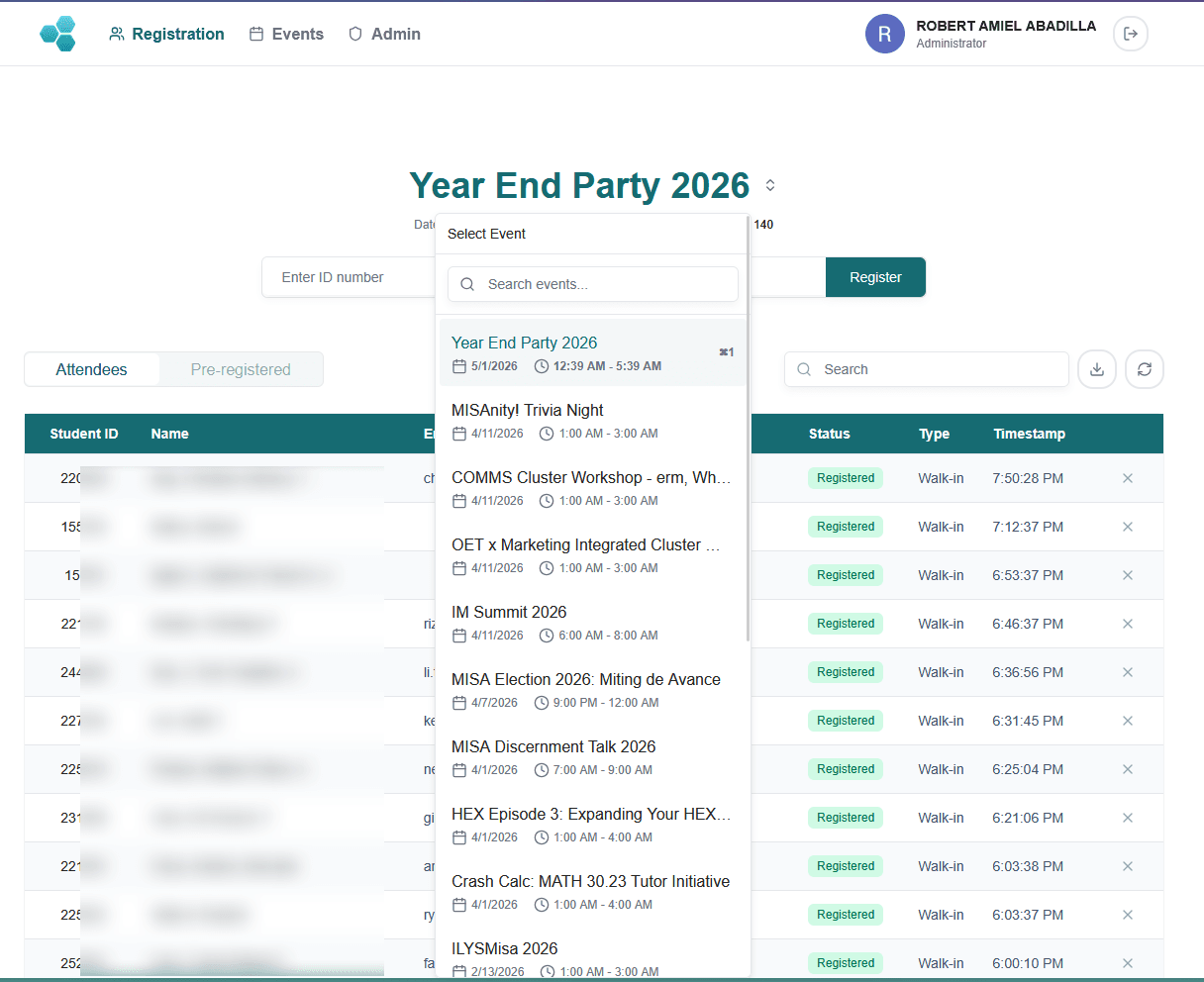Toggle event selector chevron beside title
This screenshot has height=982, width=1204.
(x=770, y=185)
